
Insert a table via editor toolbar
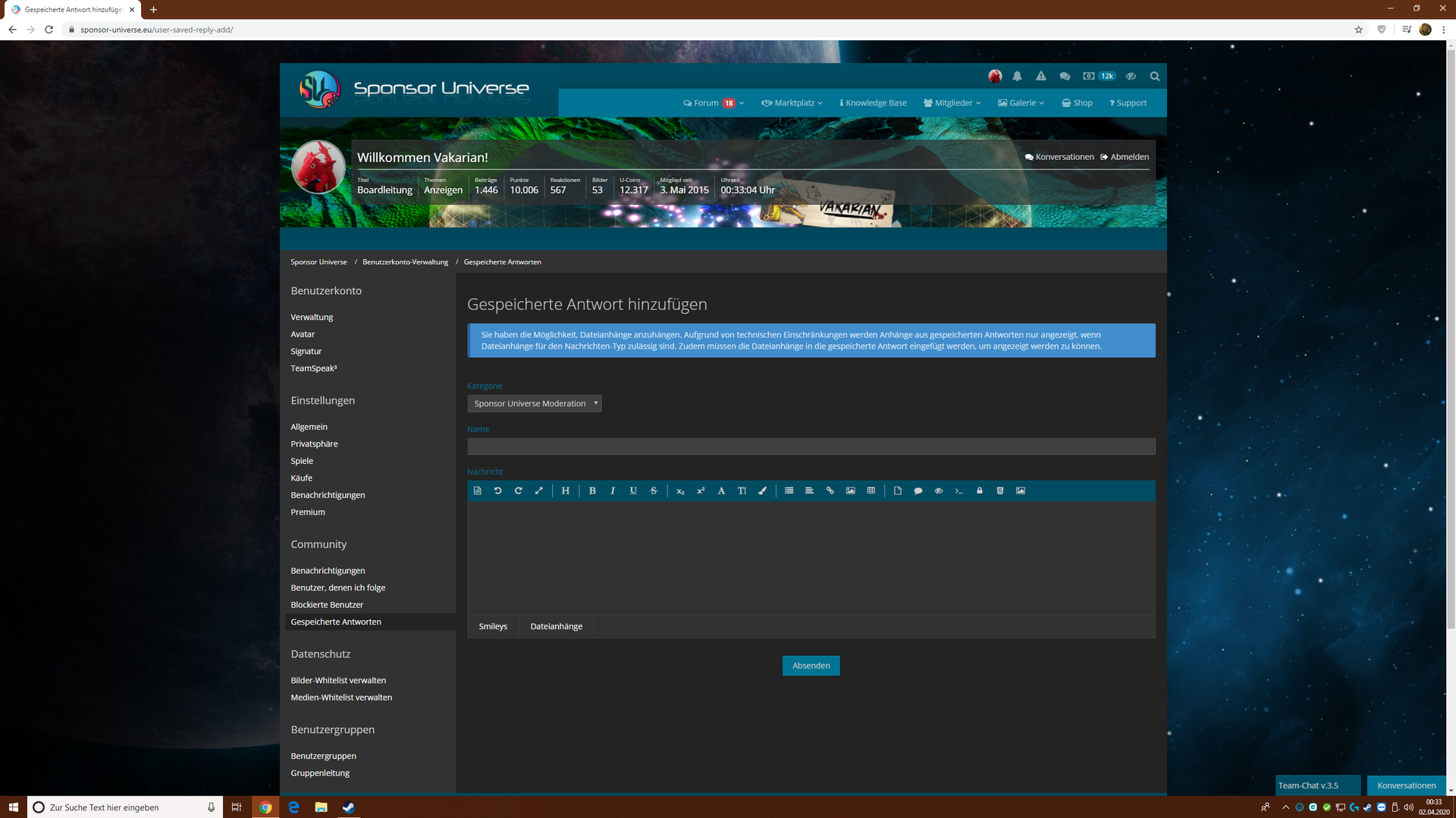[x=871, y=490]
